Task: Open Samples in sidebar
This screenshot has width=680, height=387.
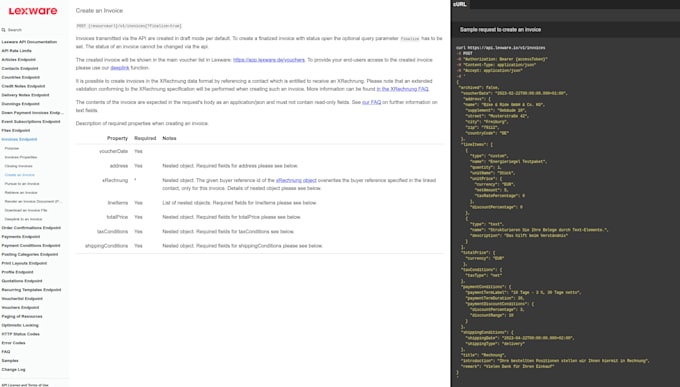Action: 10,361
